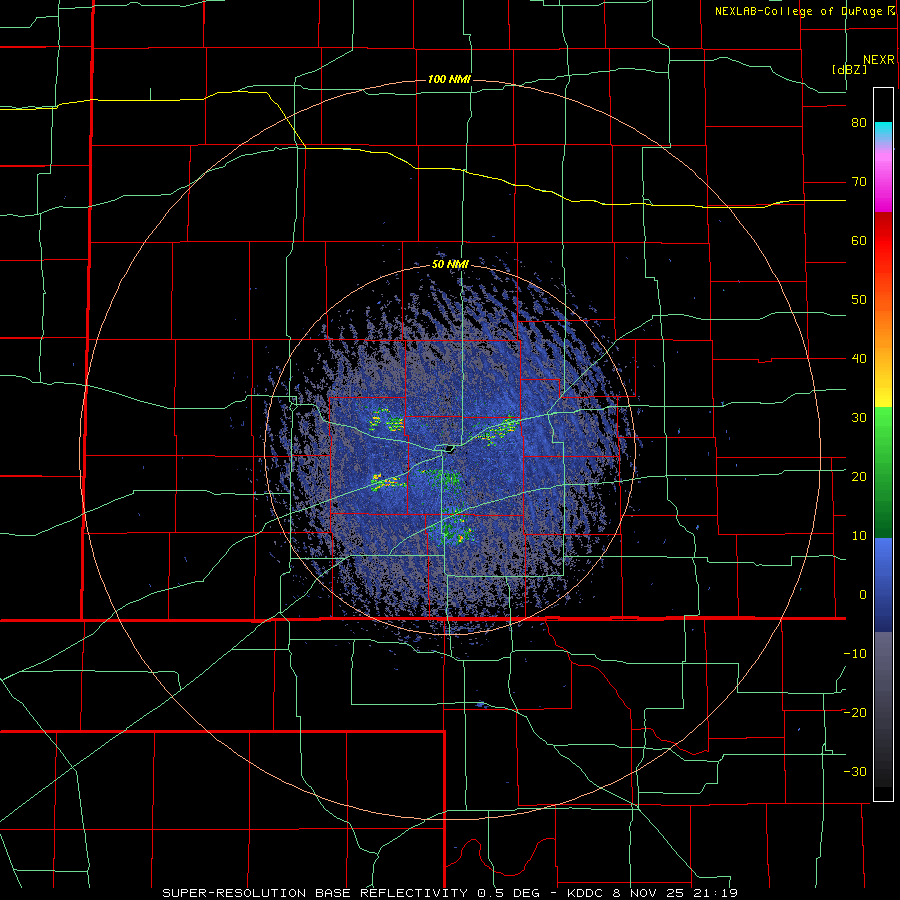
Task: Click the 80 value on the dBZ scale
Action: coord(859,123)
